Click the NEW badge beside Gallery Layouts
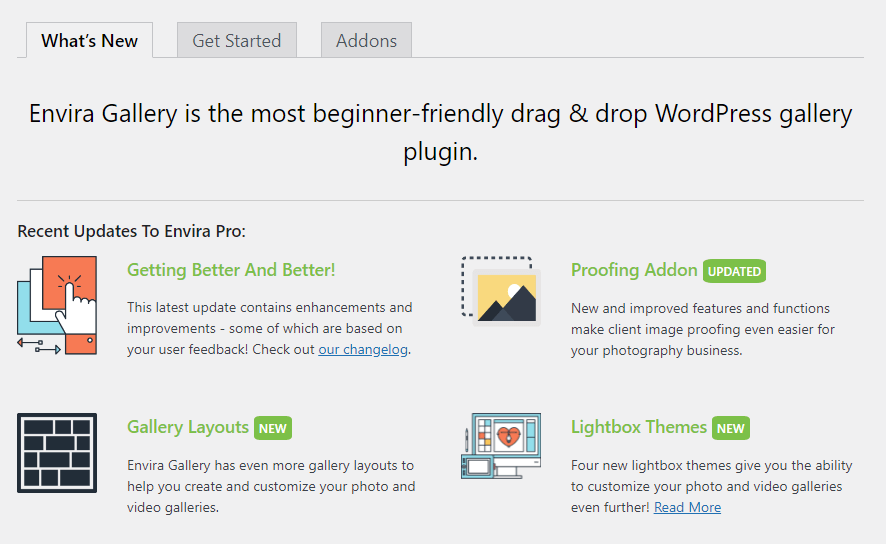 pyautogui.click(x=272, y=428)
